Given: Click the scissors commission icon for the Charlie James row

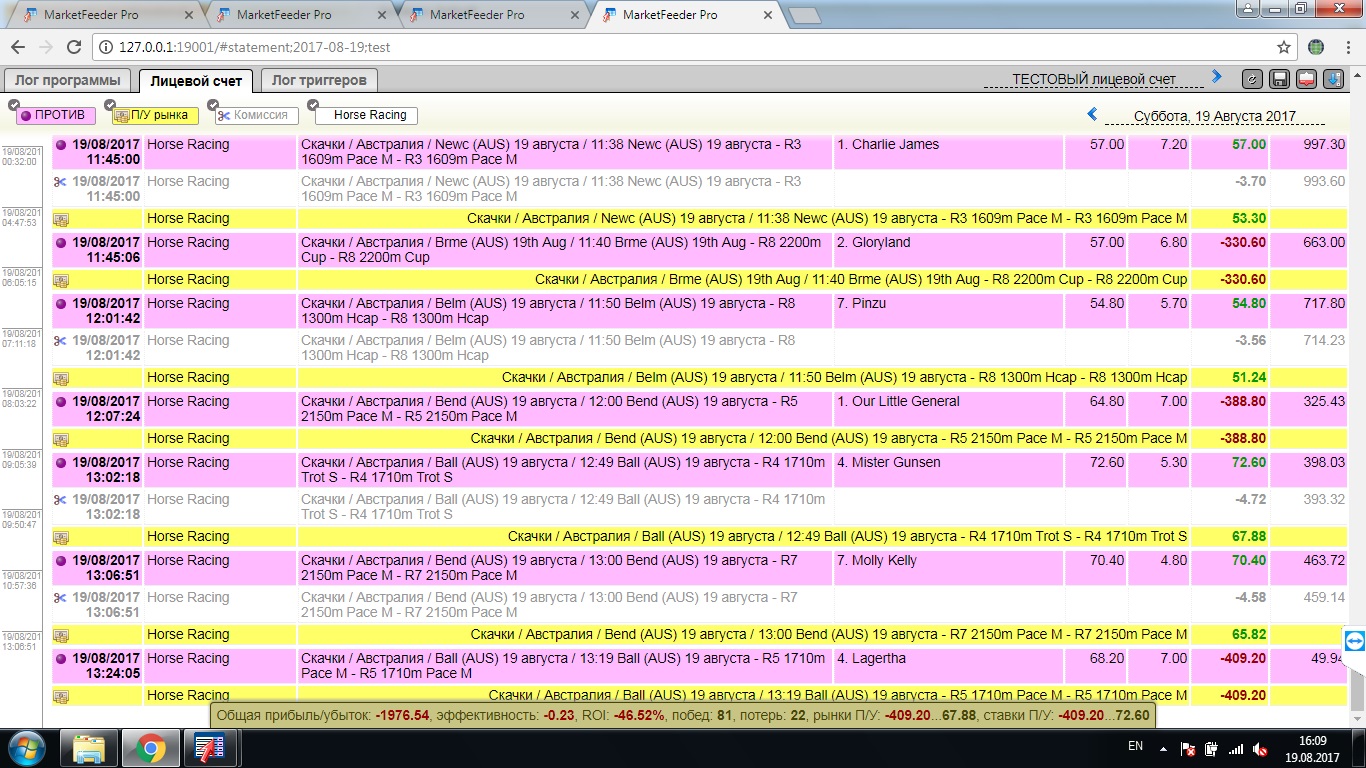Looking at the screenshot, I should coord(61,182).
